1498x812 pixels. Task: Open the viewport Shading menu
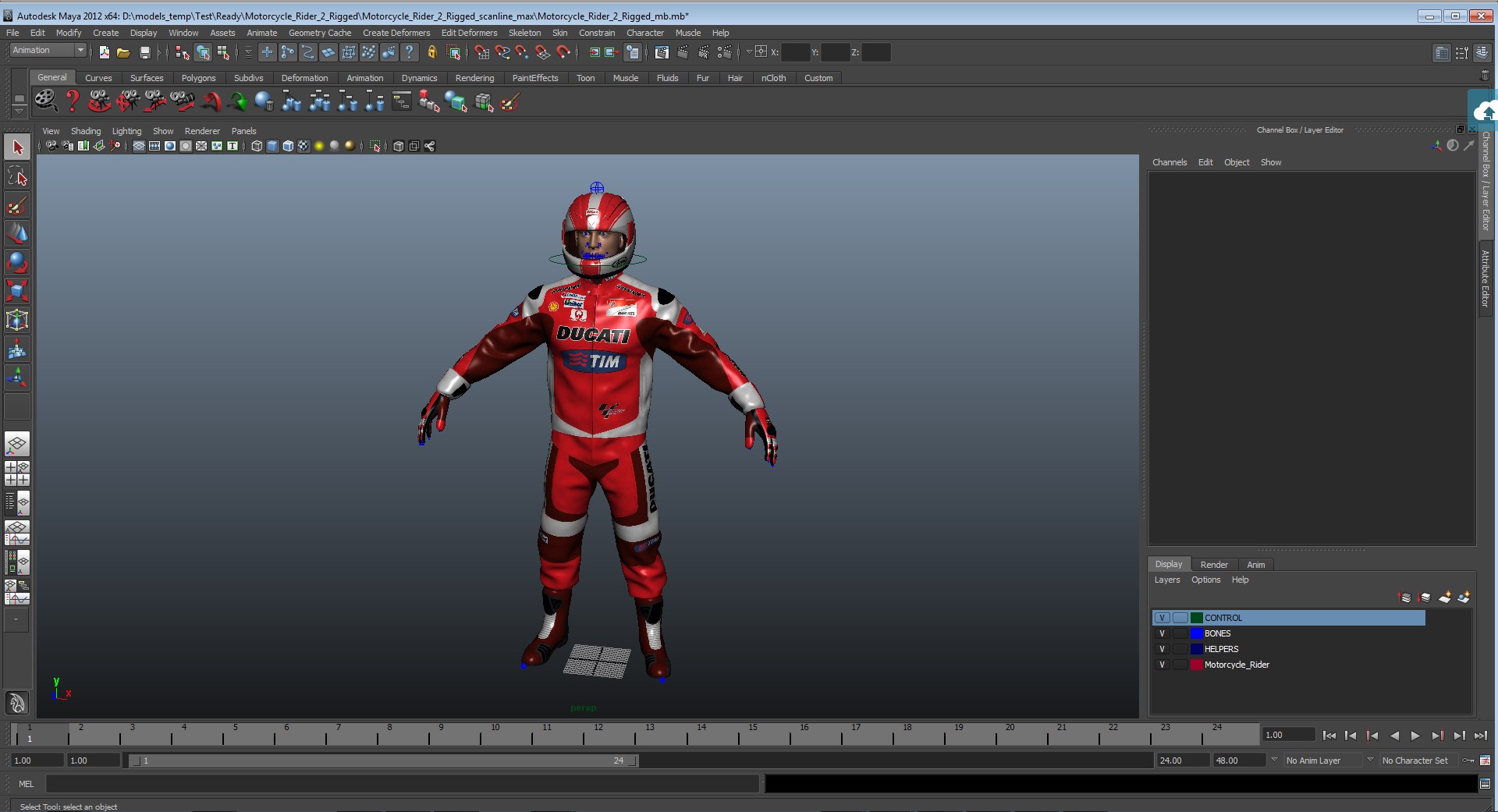pos(86,131)
